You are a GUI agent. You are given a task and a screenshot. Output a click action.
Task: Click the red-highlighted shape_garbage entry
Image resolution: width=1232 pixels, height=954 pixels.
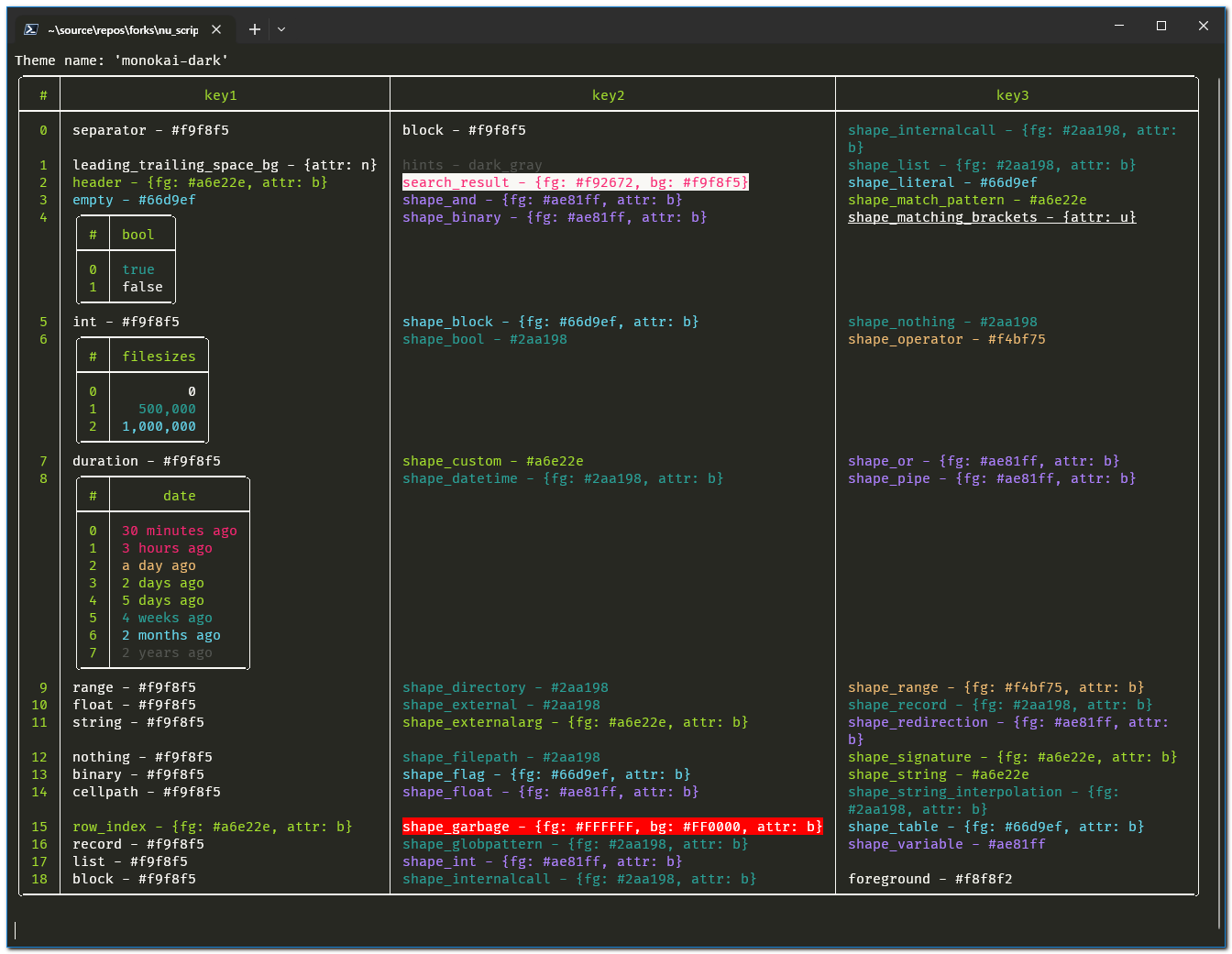pyautogui.click(x=612, y=827)
